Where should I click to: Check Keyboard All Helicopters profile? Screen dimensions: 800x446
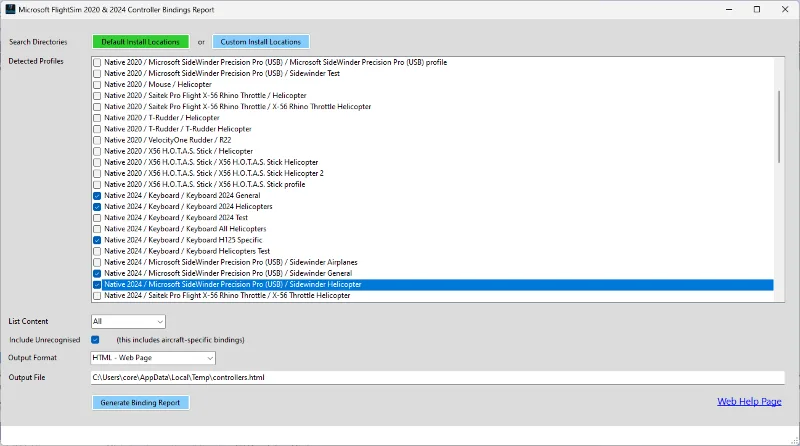point(97,229)
